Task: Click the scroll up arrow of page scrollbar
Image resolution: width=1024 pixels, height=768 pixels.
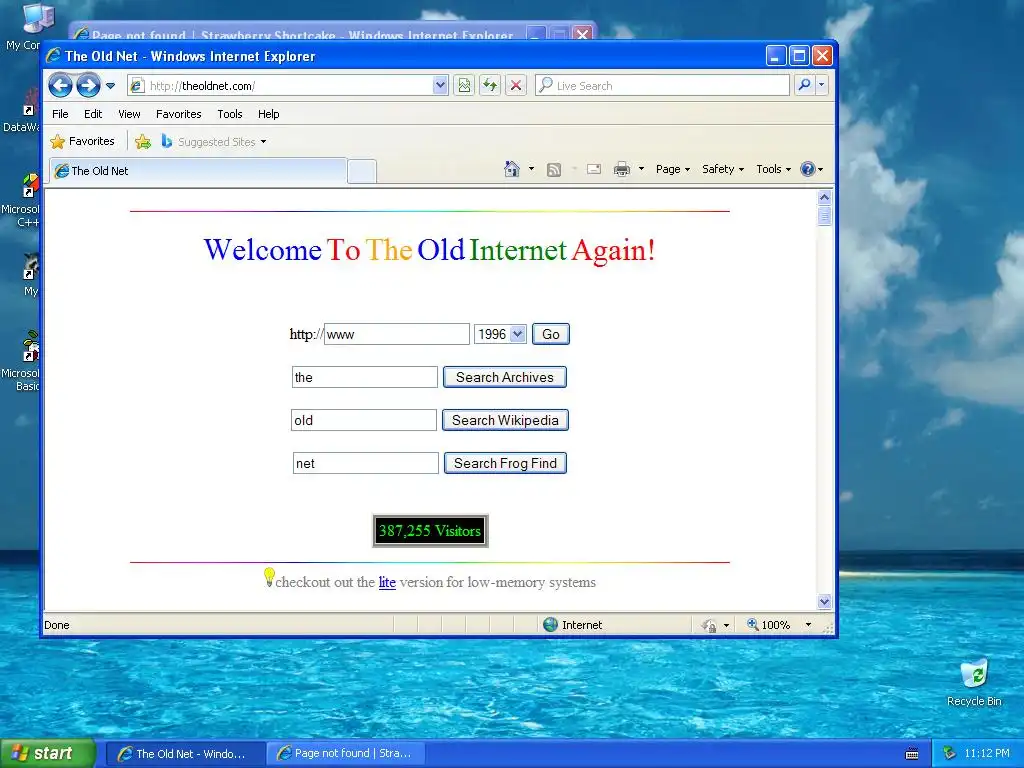Action: point(824,197)
